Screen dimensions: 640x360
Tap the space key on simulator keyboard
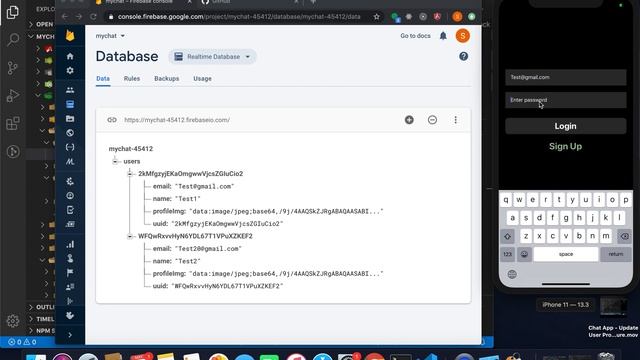[x=566, y=254]
